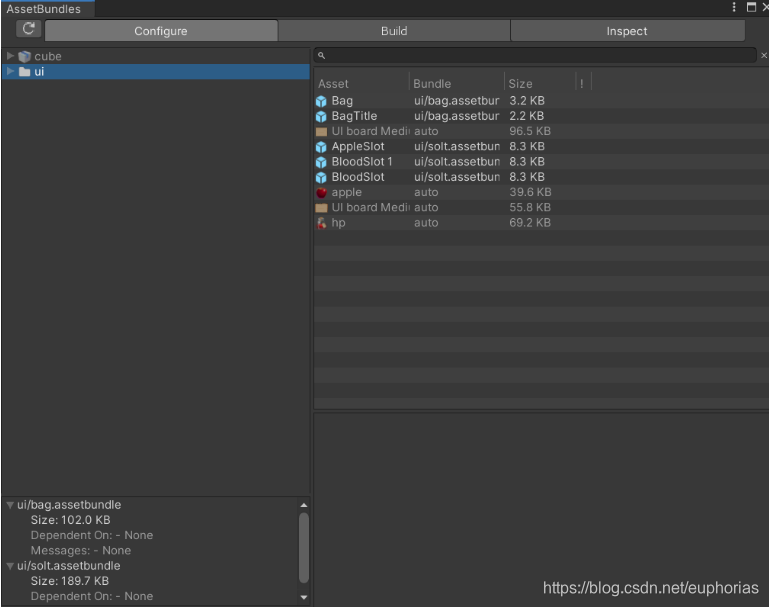The height and width of the screenshot is (607, 769).
Task: Maximize the AssetBundles window
Action: pyautogui.click(x=751, y=7)
